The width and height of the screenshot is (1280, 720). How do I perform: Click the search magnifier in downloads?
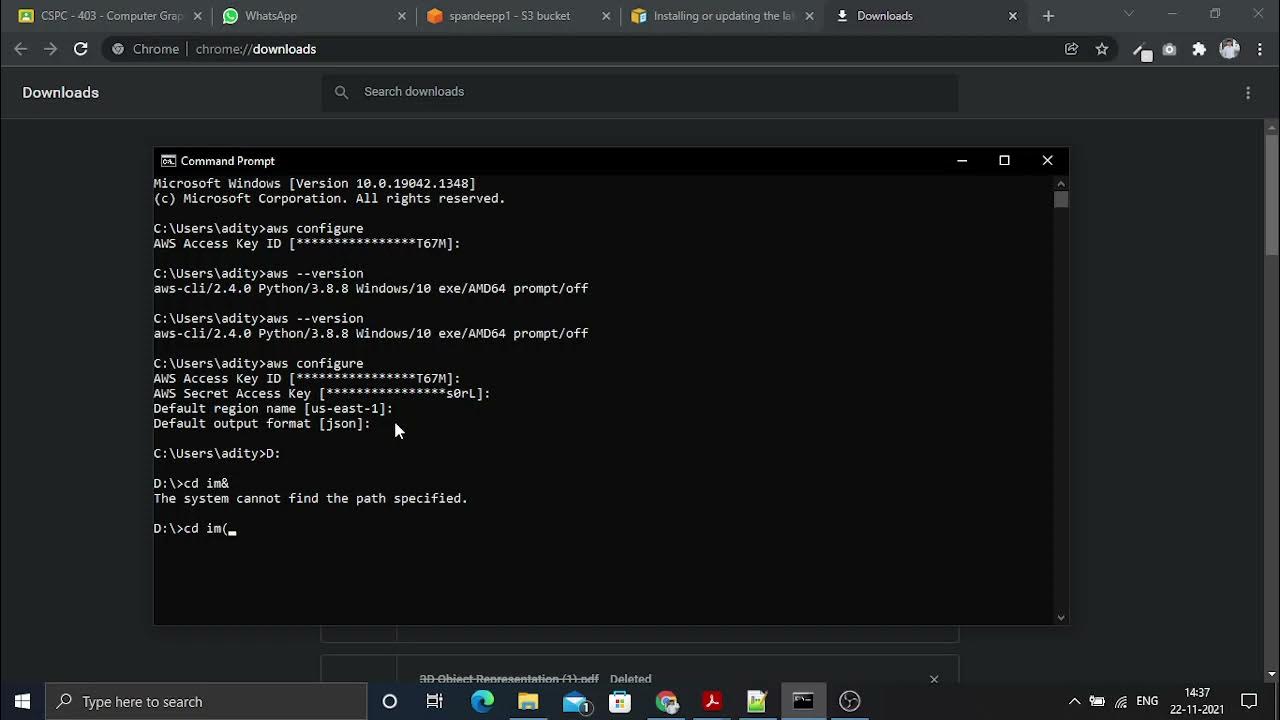(x=342, y=92)
